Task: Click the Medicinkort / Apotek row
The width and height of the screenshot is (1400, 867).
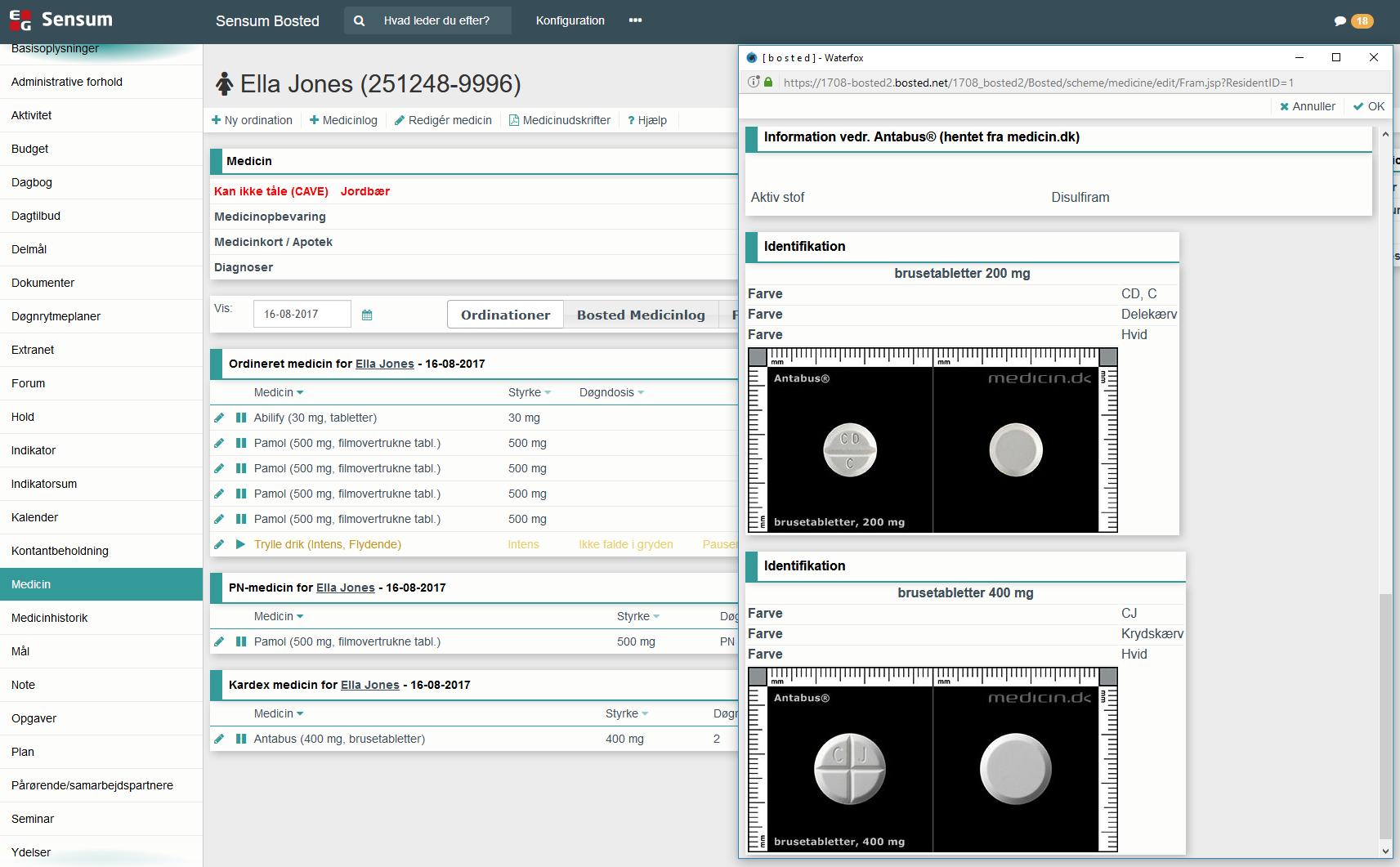Action: pyautogui.click(x=474, y=242)
